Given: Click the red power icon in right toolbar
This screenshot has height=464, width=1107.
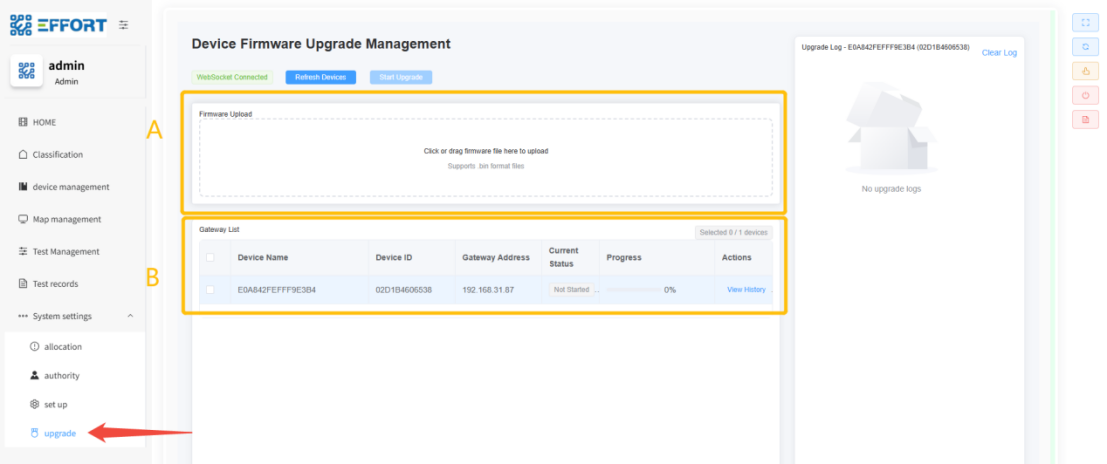Looking at the screenshot, I should [x=1085, y=95].
